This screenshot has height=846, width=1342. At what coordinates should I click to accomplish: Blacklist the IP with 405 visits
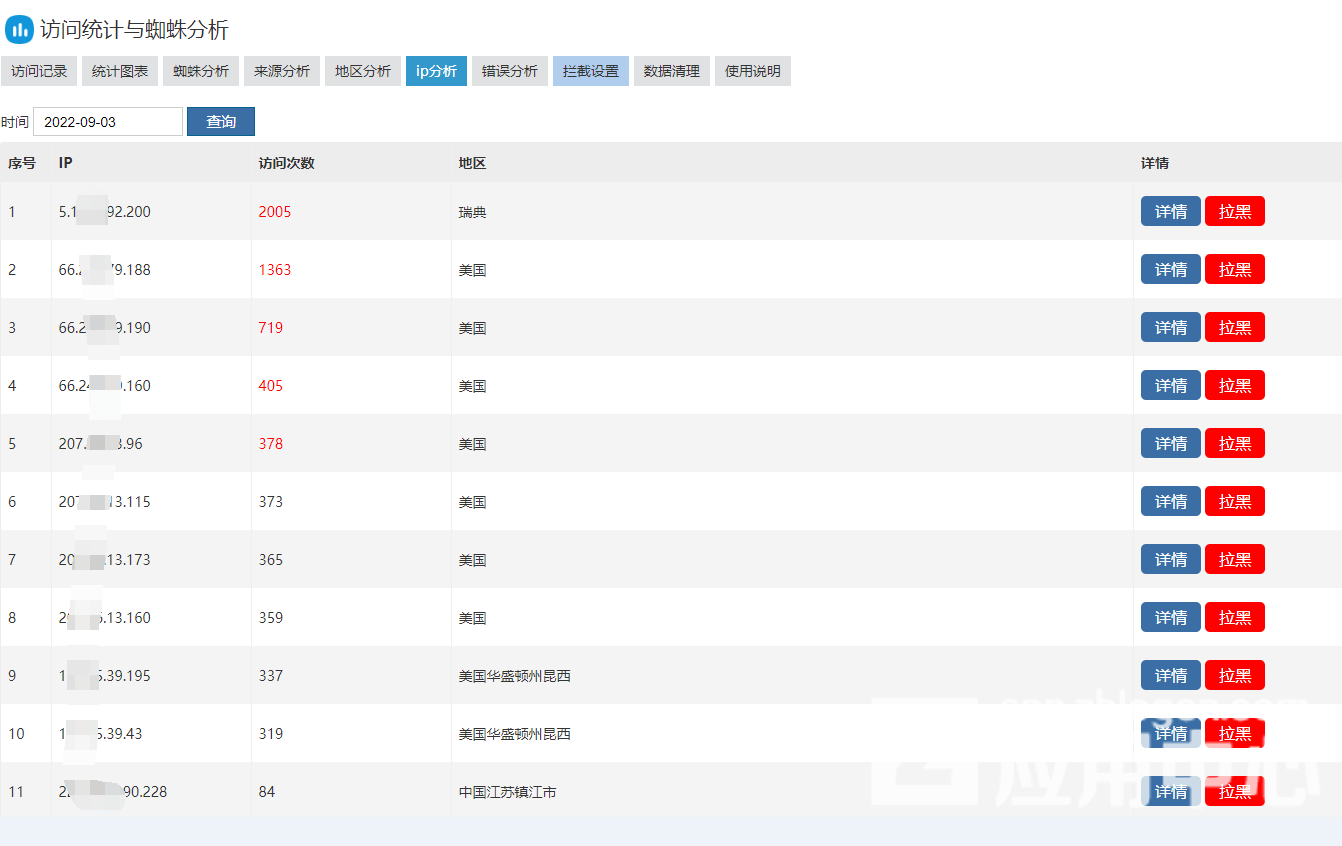[1235, 385]
